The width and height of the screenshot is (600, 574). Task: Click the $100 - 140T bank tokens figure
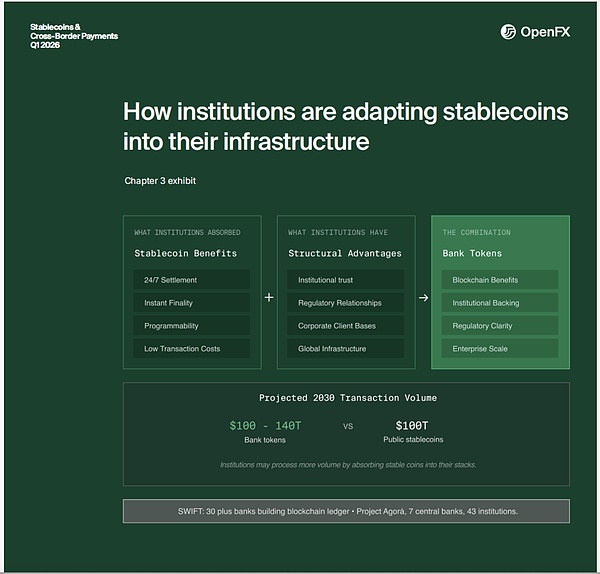click(x=265, y=425)
